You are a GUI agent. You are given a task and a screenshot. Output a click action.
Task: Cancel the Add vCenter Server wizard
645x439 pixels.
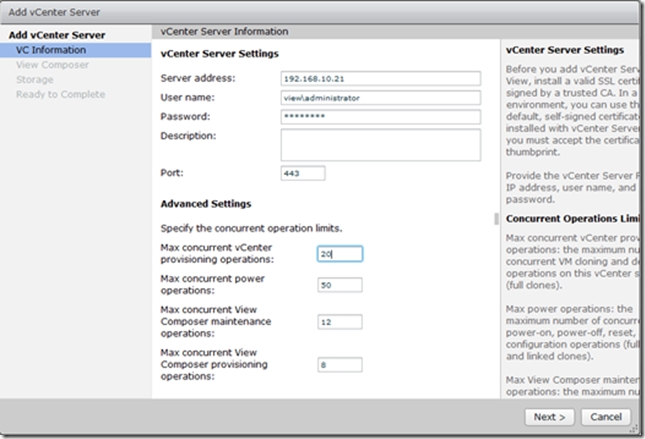[606, 417]
